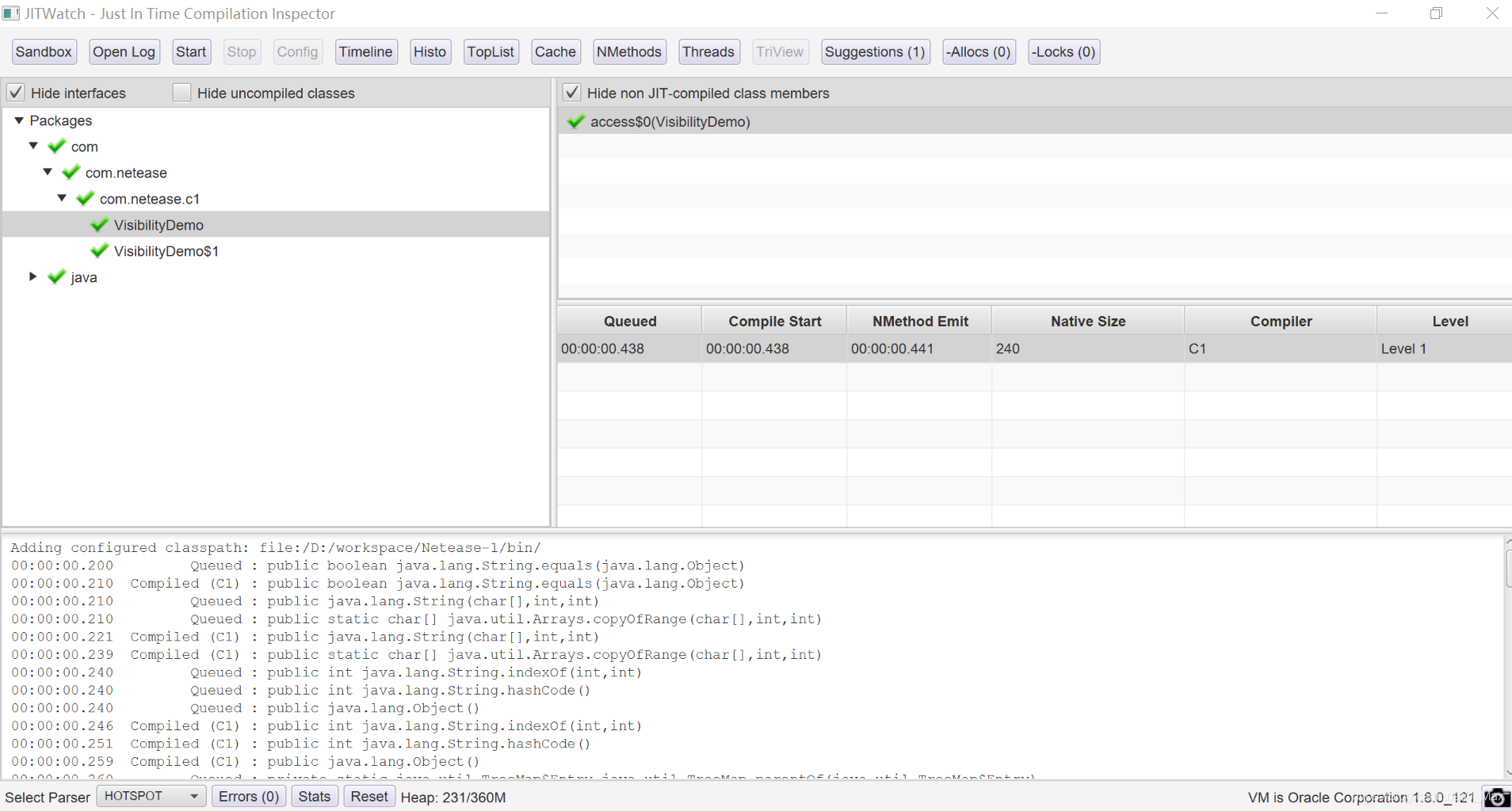The width and height of the screenshot is (1512, 811).
Task: Toggle Hide non JIT-compiled class members
Action: 571,93
